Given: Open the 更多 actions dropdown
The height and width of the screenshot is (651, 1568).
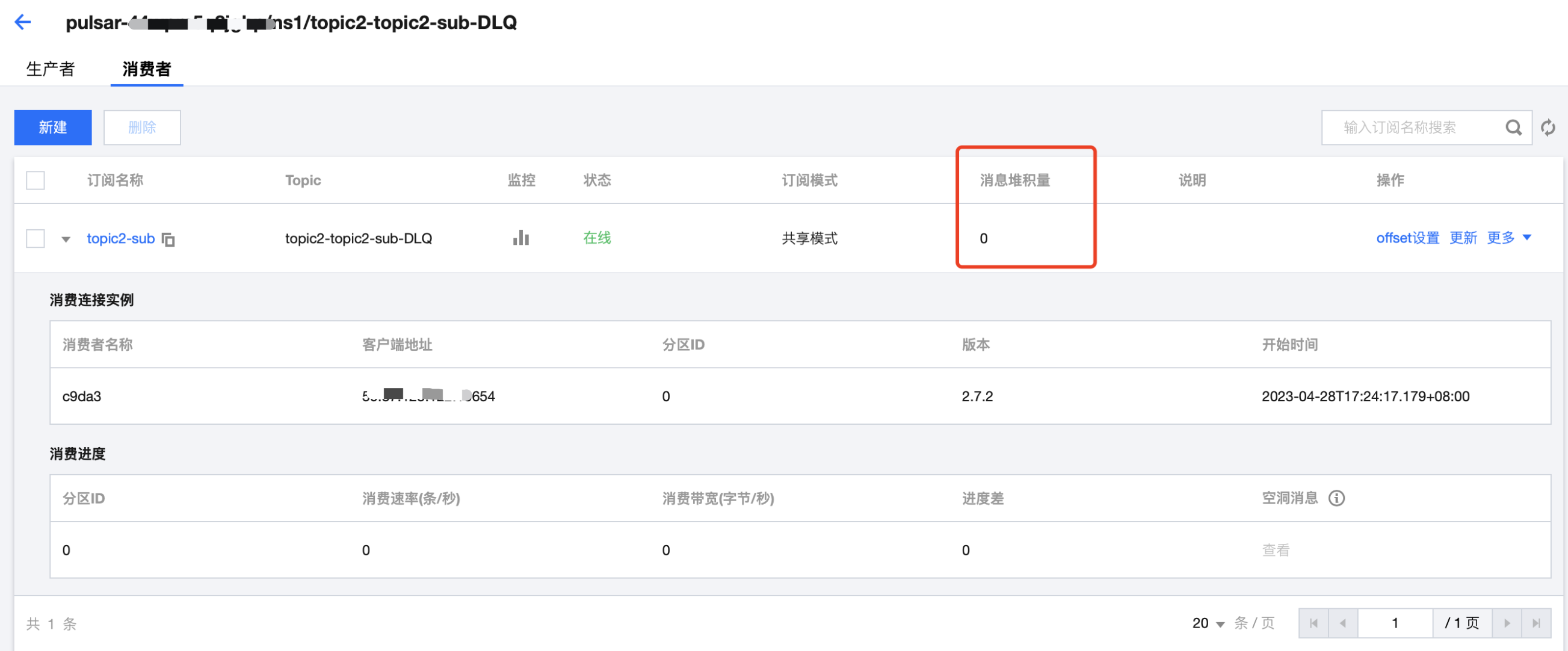Looking at the screenshot, I should (1508, 238).
